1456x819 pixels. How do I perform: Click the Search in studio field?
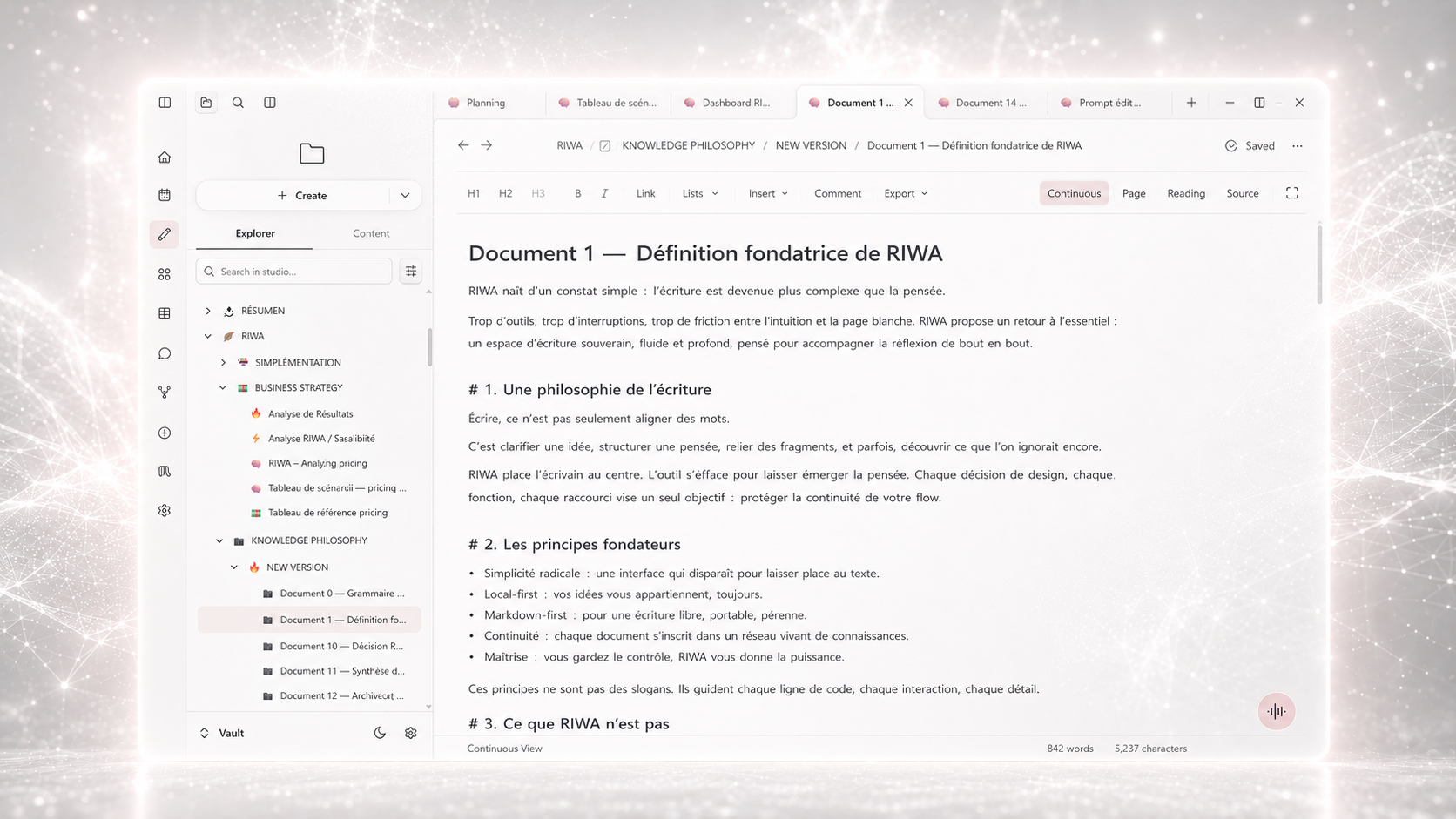click(x=294, y=272)
